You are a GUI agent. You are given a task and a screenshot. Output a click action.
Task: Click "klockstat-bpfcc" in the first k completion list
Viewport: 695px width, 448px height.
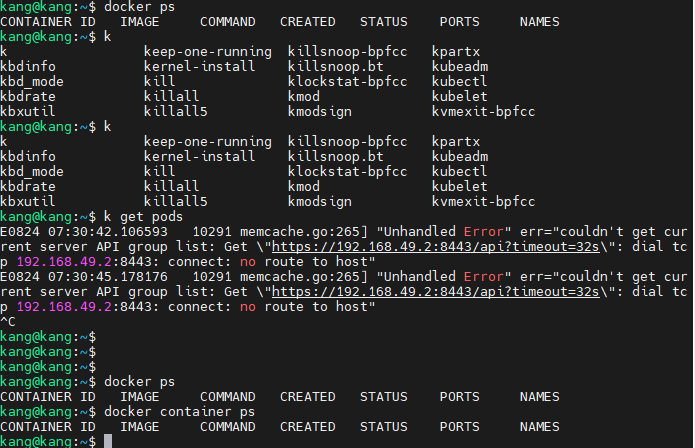[x=347, y=82]
